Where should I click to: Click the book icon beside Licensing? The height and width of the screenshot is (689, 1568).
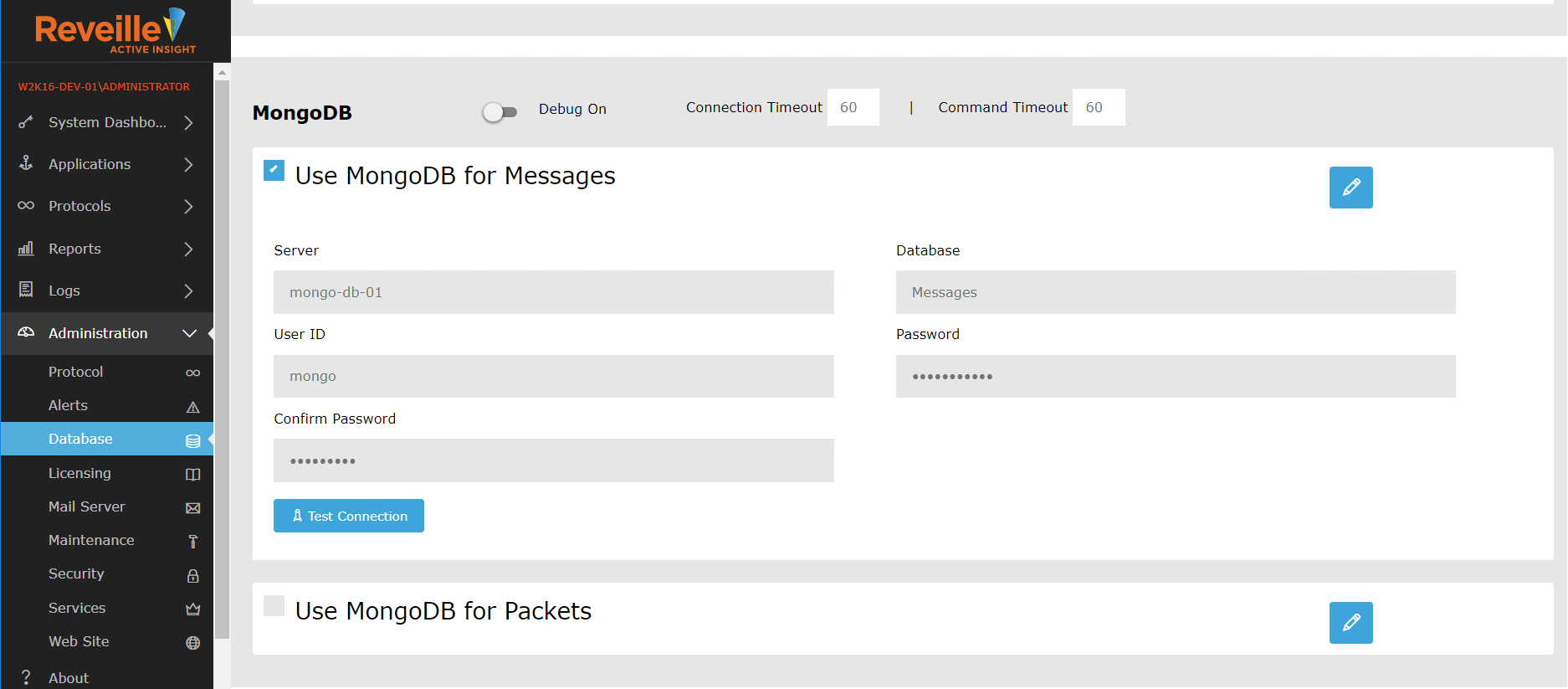point(192,475)
